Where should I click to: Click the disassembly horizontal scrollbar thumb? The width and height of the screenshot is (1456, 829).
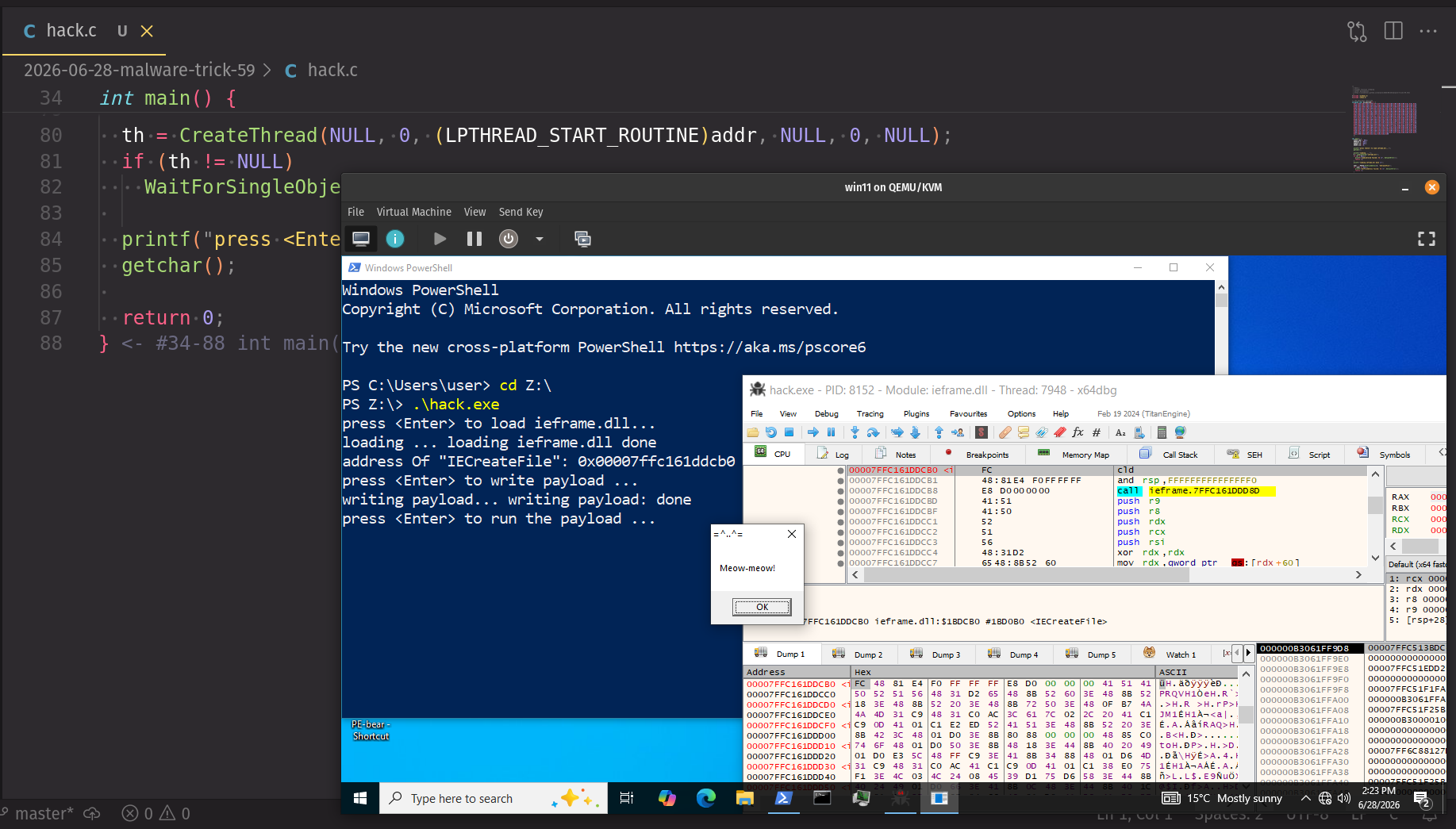point(1026,575)
